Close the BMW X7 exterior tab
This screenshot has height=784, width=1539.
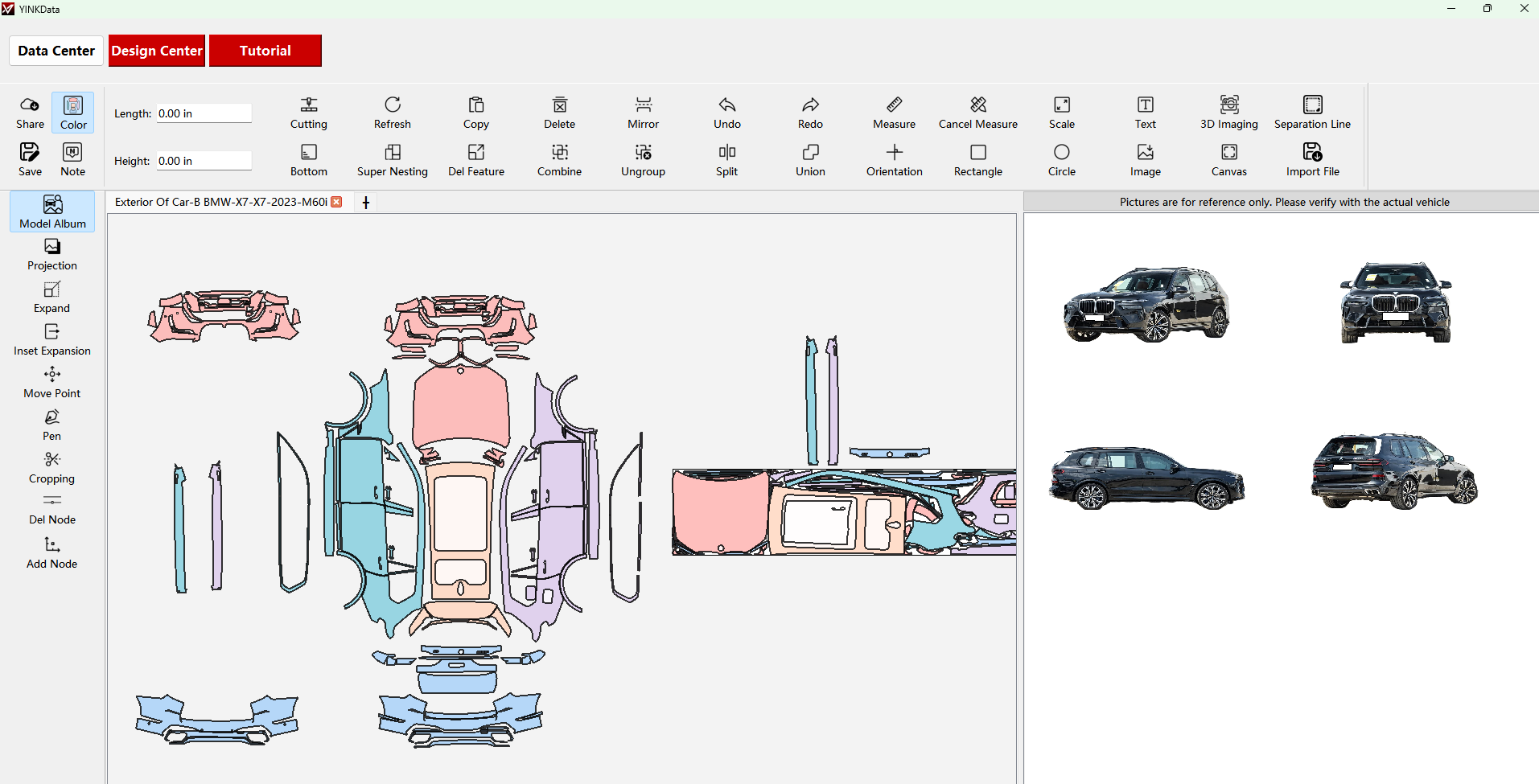(x=337, y=202)
